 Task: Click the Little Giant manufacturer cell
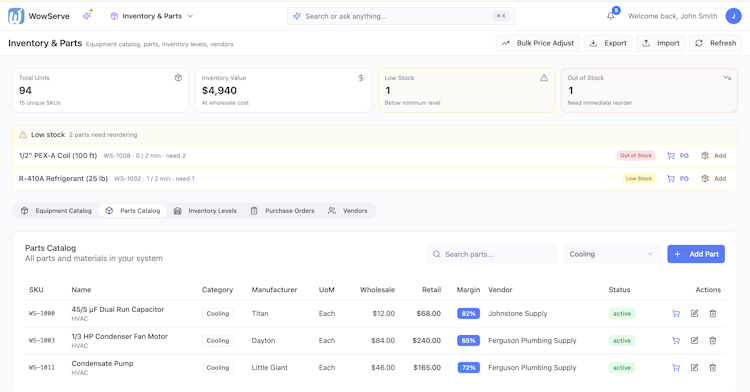click(269, 368)
